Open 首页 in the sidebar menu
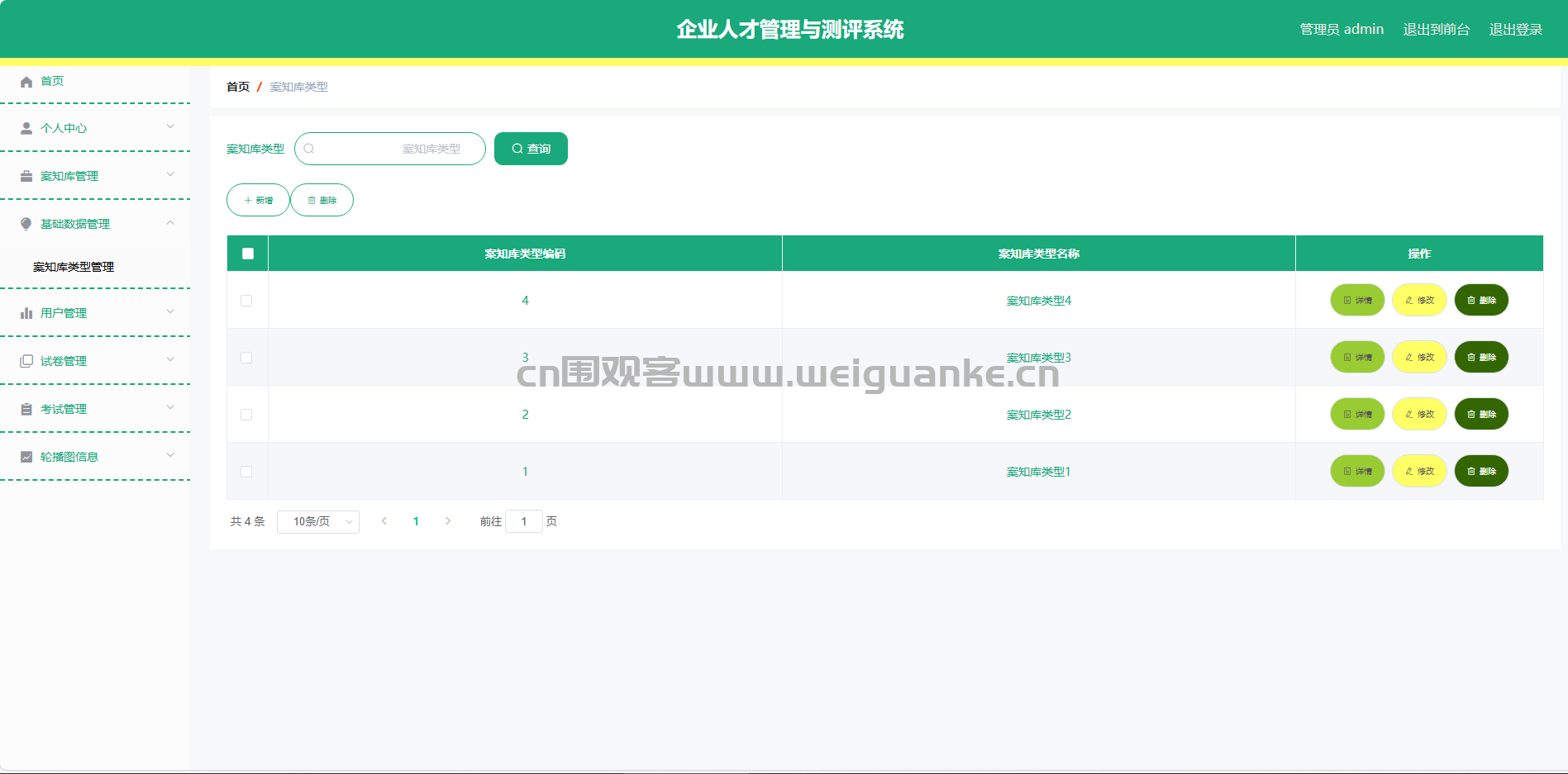This screenshot has width=1568, height=774. pos(95,81)
